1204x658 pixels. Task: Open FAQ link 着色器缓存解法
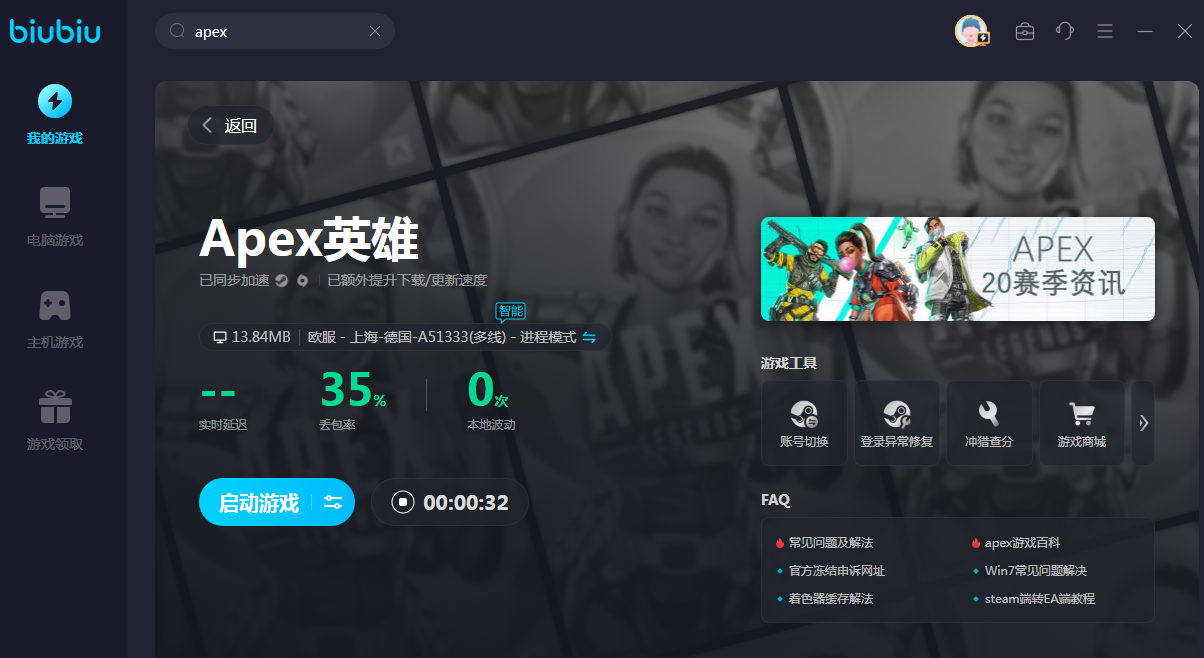(830, 598)
